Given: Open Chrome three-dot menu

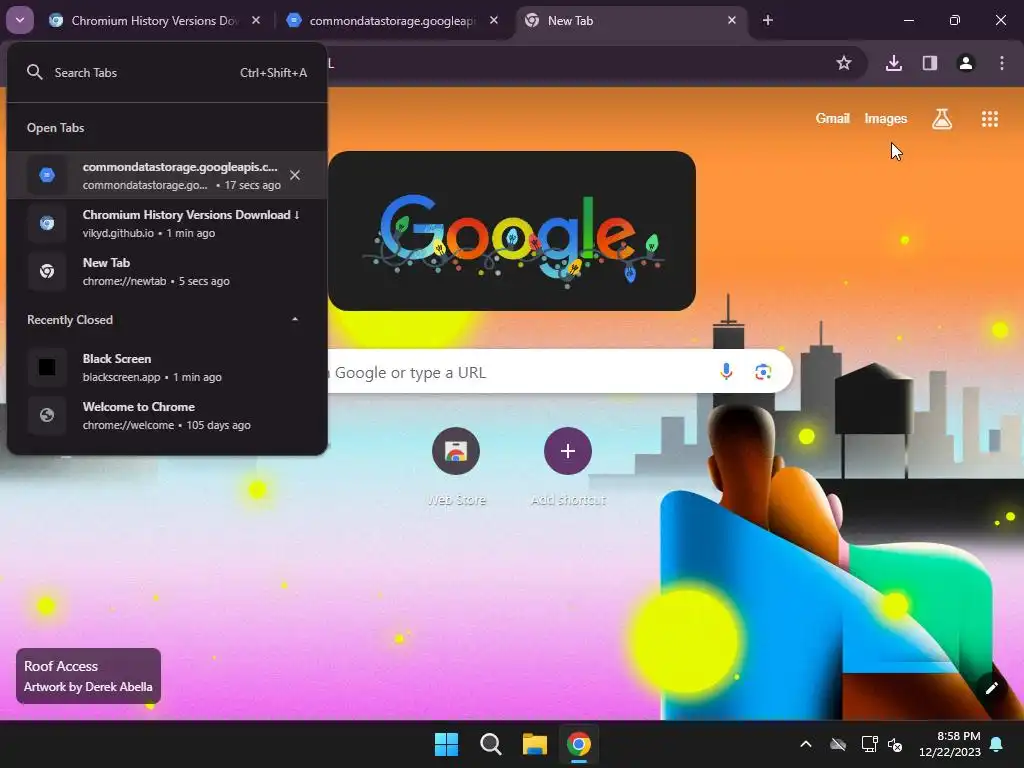Looking at the screenshot, I should 1001,63.
